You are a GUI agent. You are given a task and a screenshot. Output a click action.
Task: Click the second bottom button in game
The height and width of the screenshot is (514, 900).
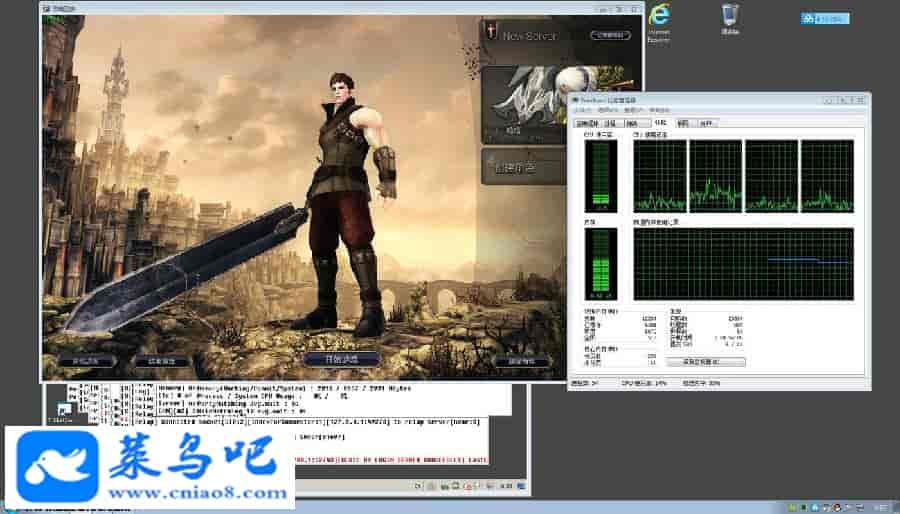(x=163, y=360)
